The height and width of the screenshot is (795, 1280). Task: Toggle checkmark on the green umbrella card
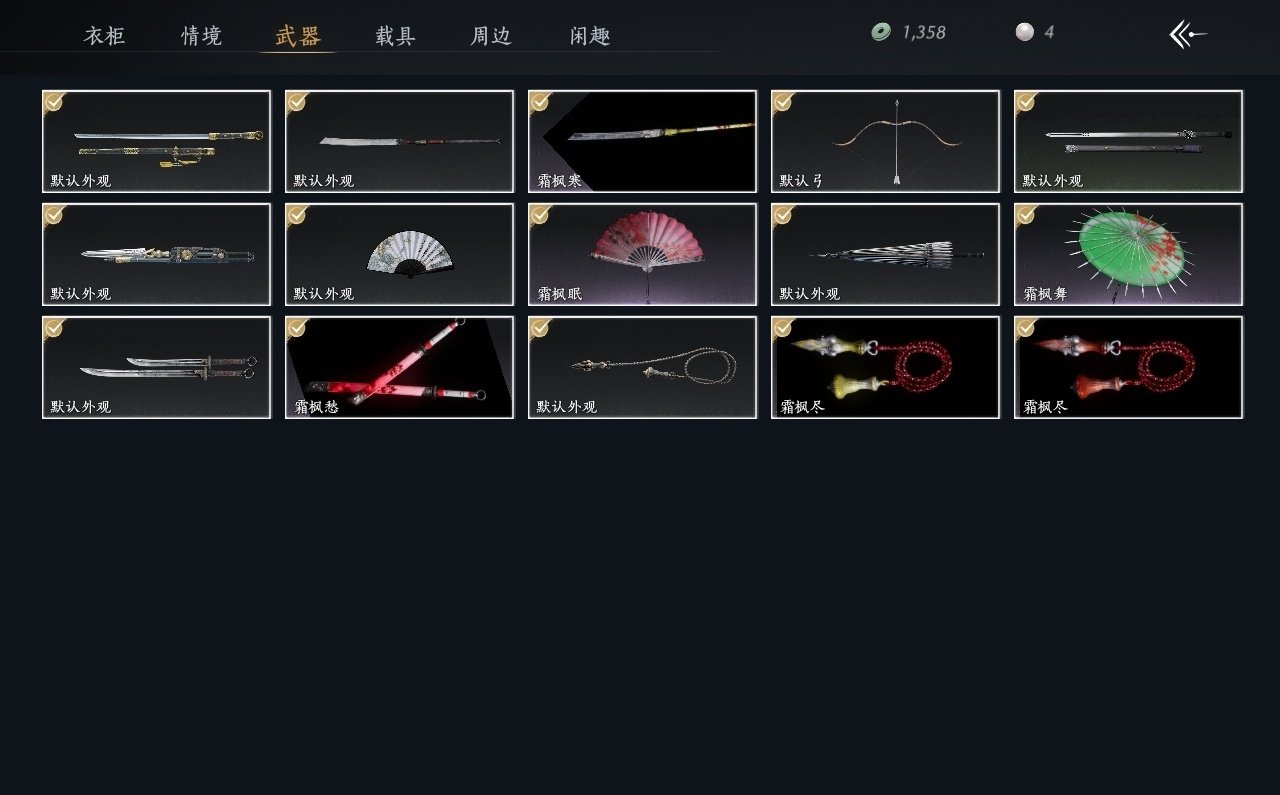1026,214
